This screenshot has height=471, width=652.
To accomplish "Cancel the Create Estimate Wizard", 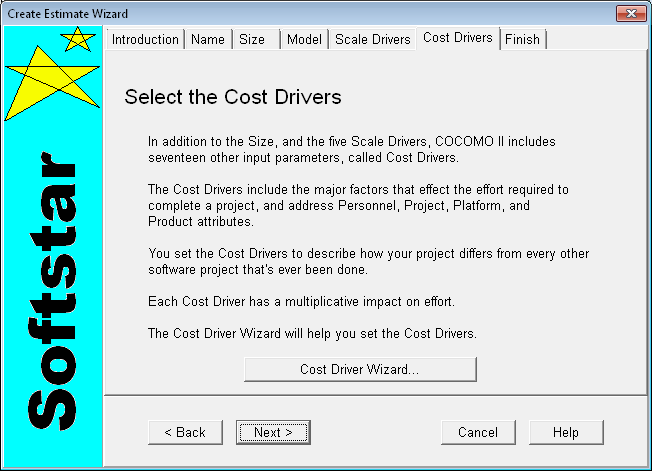I will 478,432.
